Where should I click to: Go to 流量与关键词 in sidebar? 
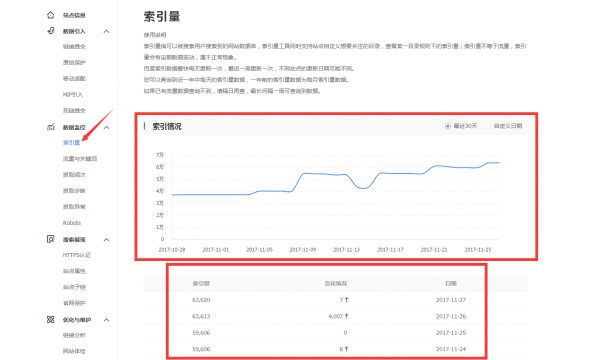80,159
